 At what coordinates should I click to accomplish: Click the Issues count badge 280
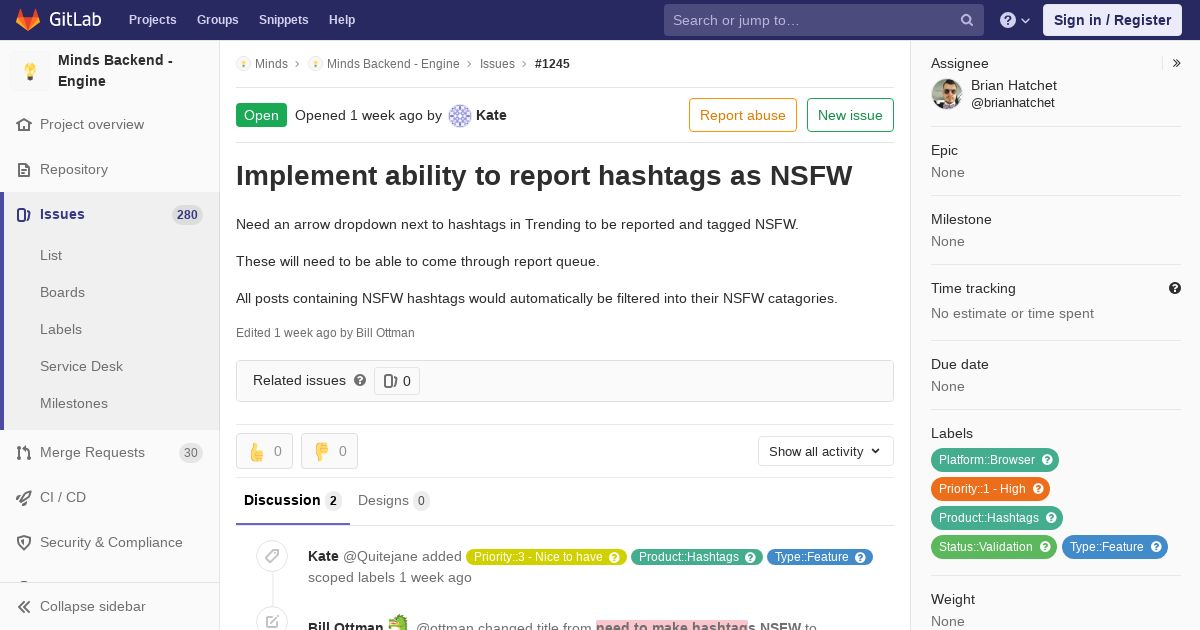(x=187, y=215)
